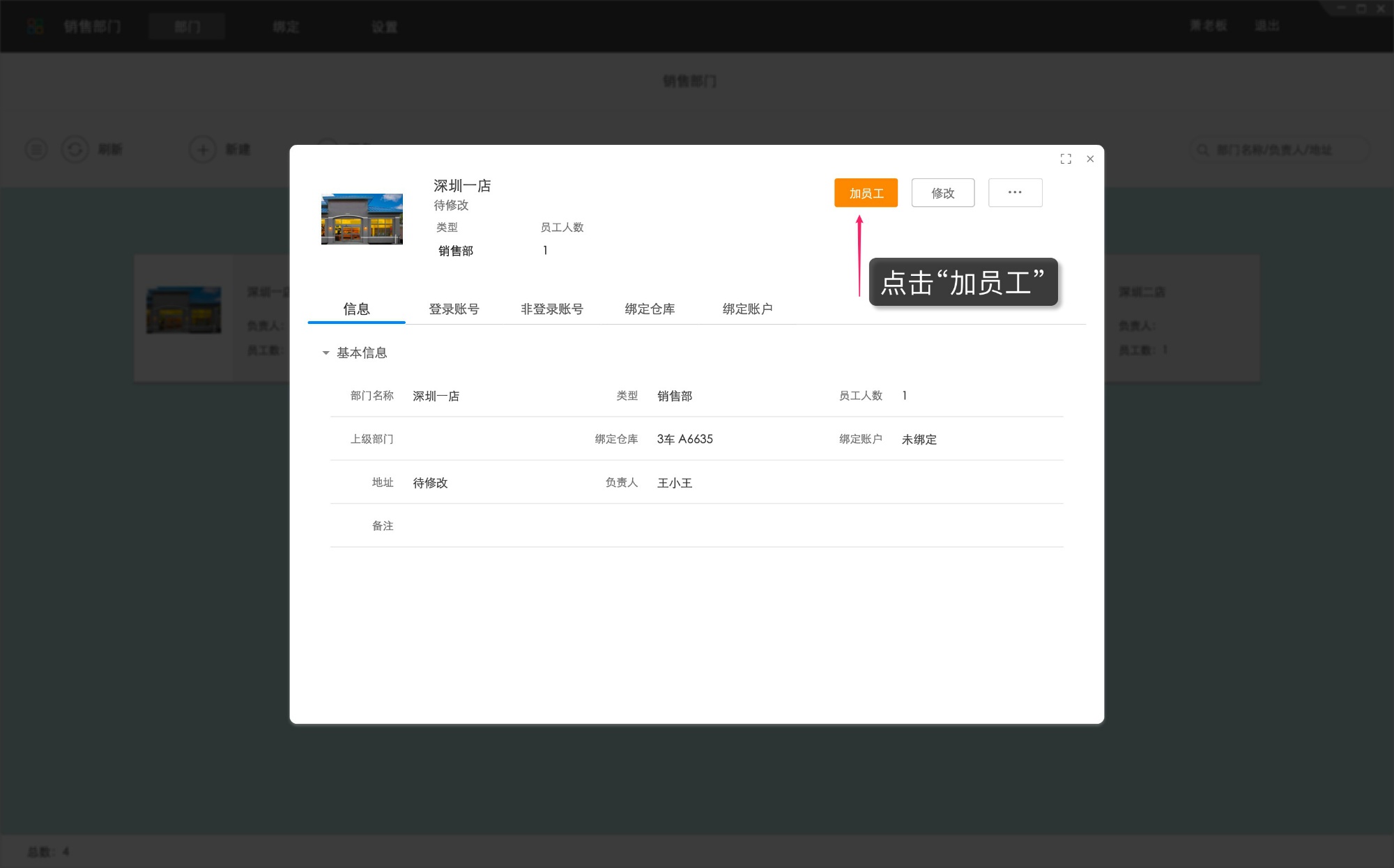The width and height of the screenshot is (1394, 868).
Task: Open the more options ellipsis icon
Action: point(1015,192)
